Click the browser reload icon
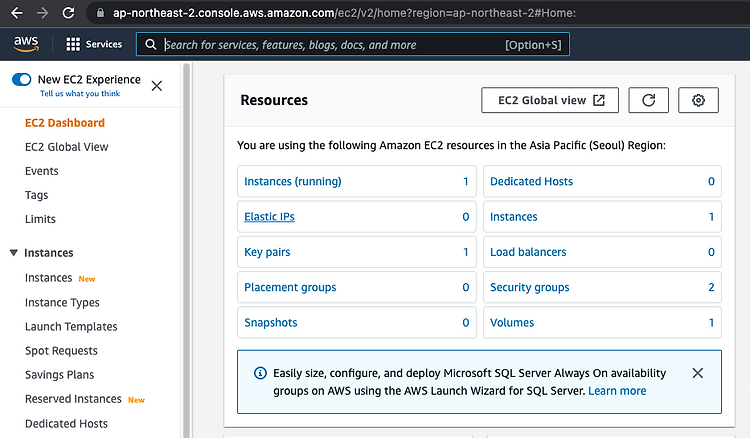This screenshot has height=438, width=750. [68, 13]
